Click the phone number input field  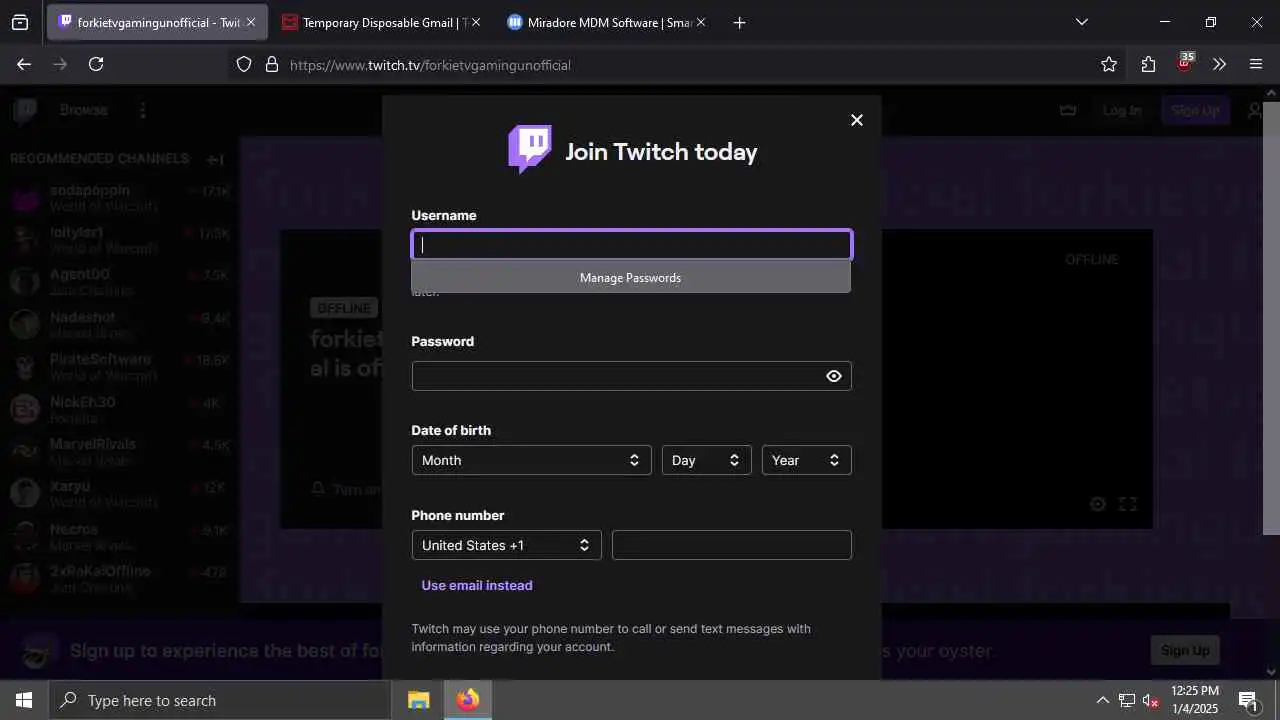731,545
